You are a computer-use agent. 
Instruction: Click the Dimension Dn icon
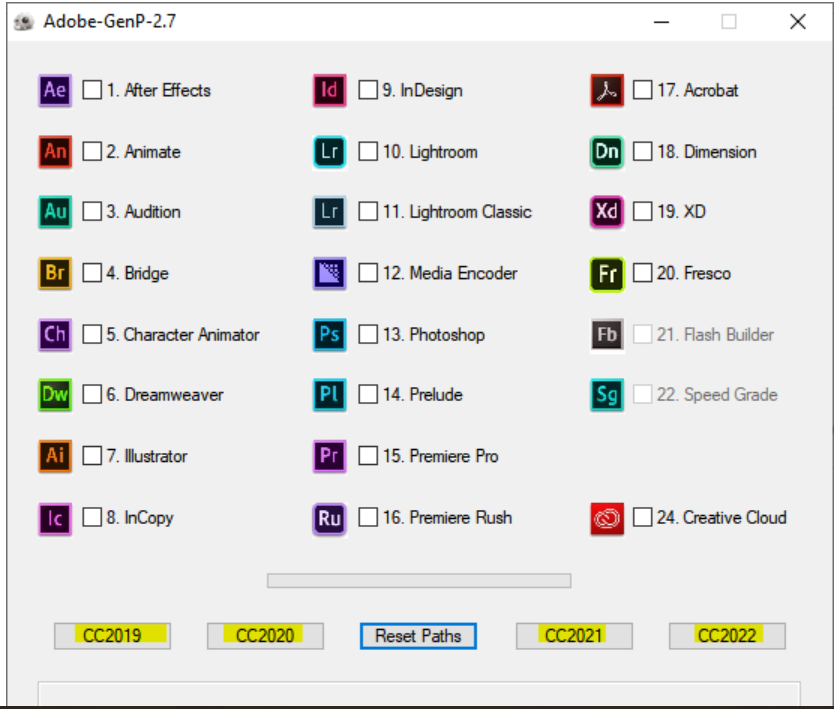pos(607,152)
